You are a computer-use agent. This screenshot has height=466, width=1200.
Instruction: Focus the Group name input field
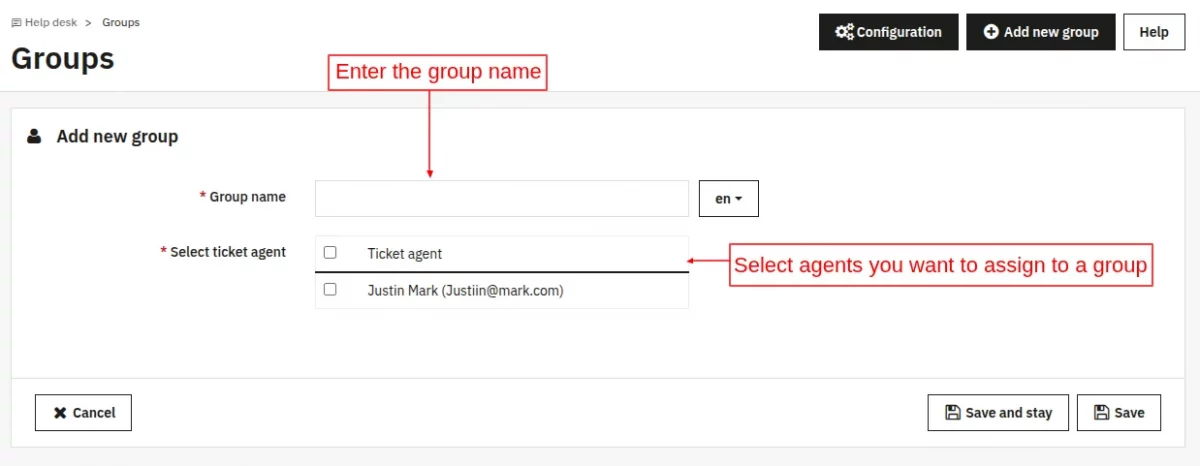502,198
